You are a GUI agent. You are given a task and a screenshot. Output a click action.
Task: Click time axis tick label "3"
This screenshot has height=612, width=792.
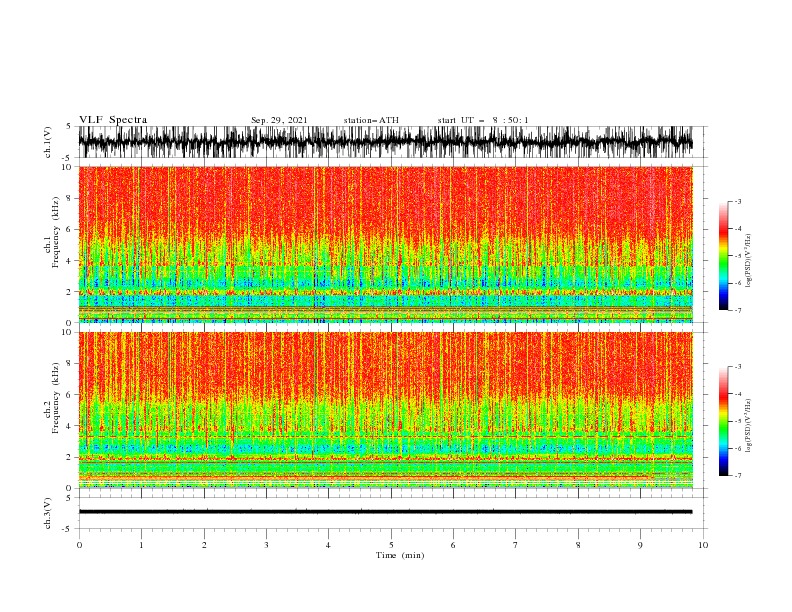266,545
